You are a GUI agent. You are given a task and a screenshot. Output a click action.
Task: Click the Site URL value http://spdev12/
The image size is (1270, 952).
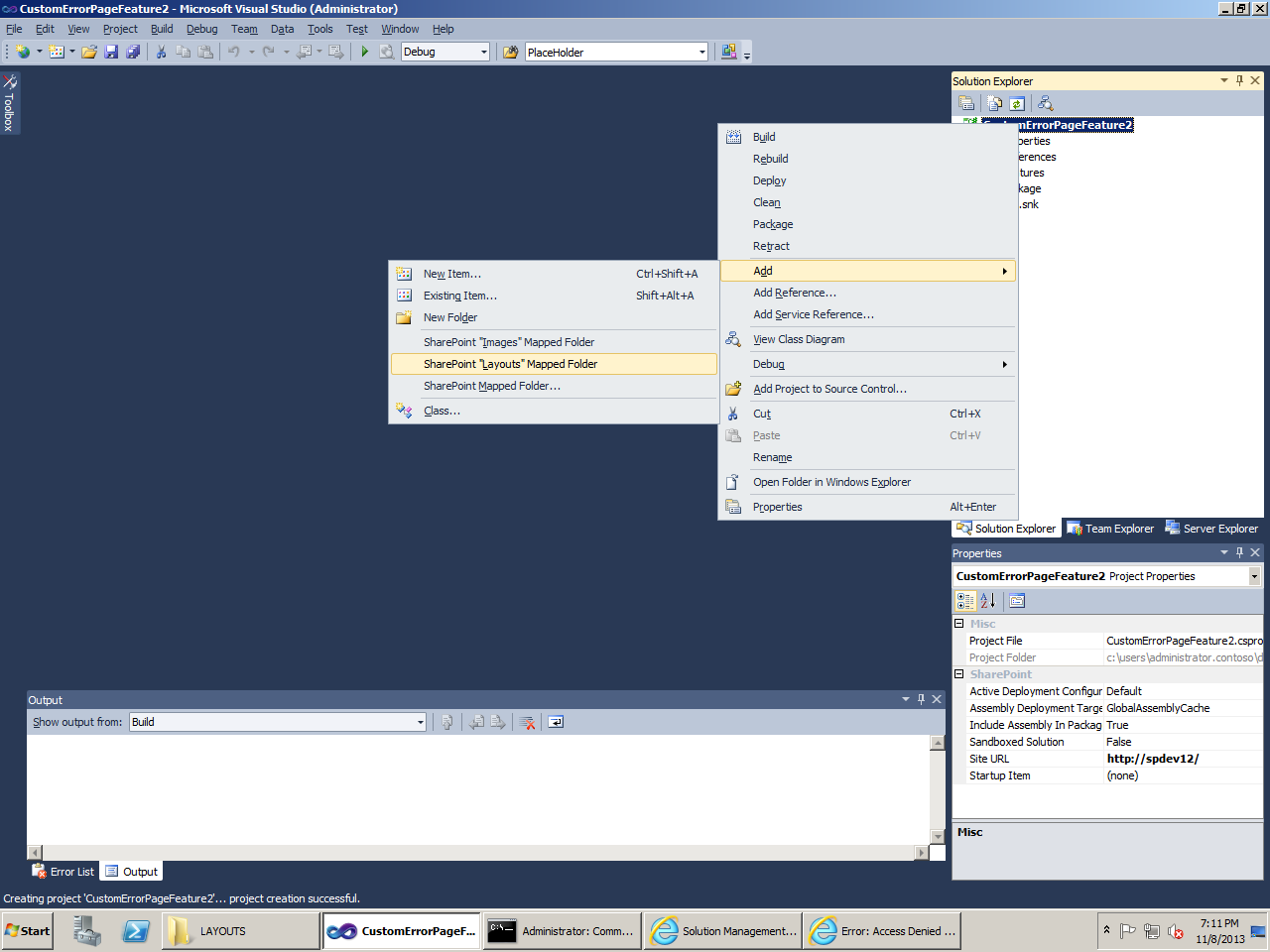1153,759
